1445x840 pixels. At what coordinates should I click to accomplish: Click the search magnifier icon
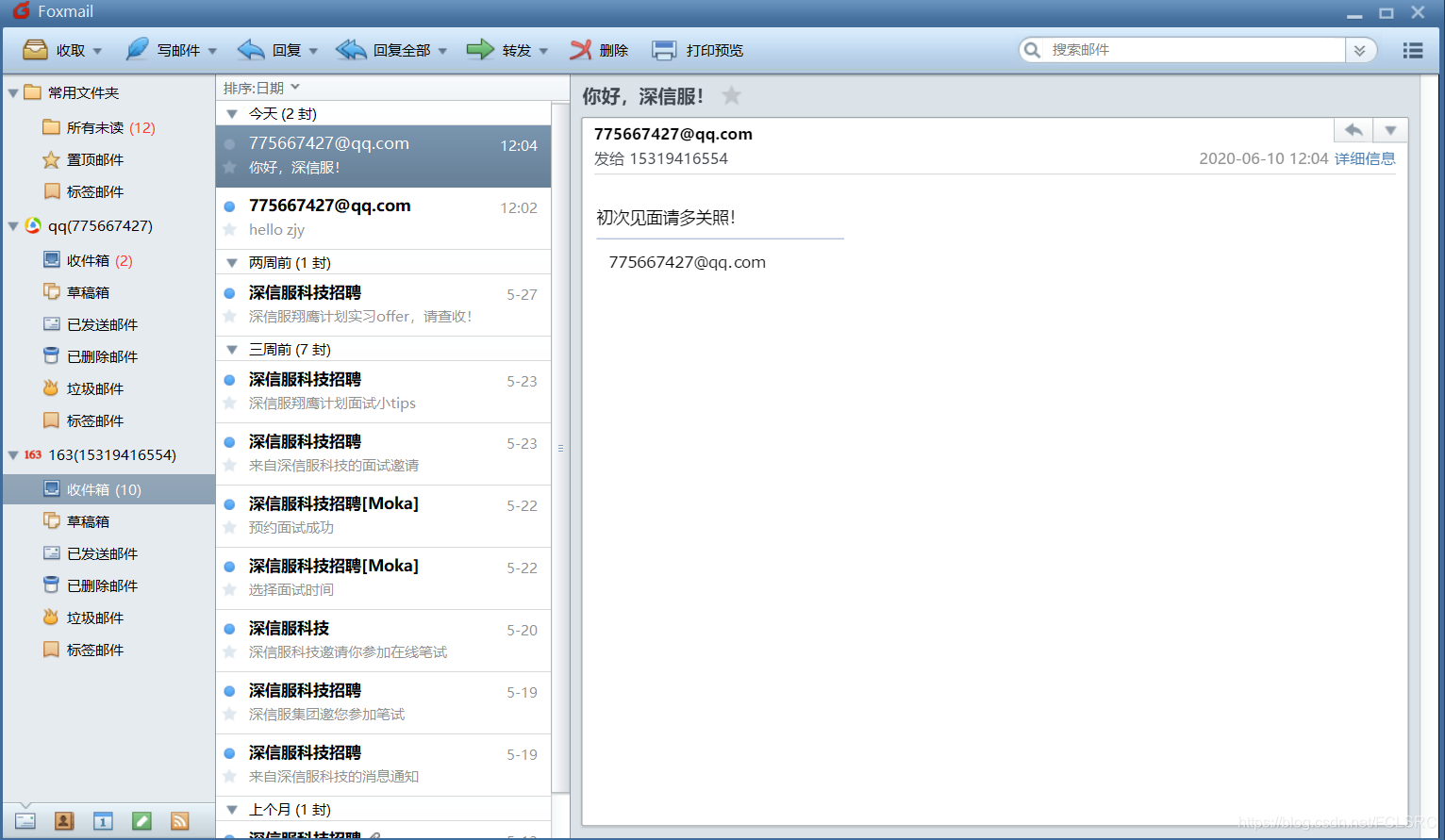click(x=1033, y=50)
